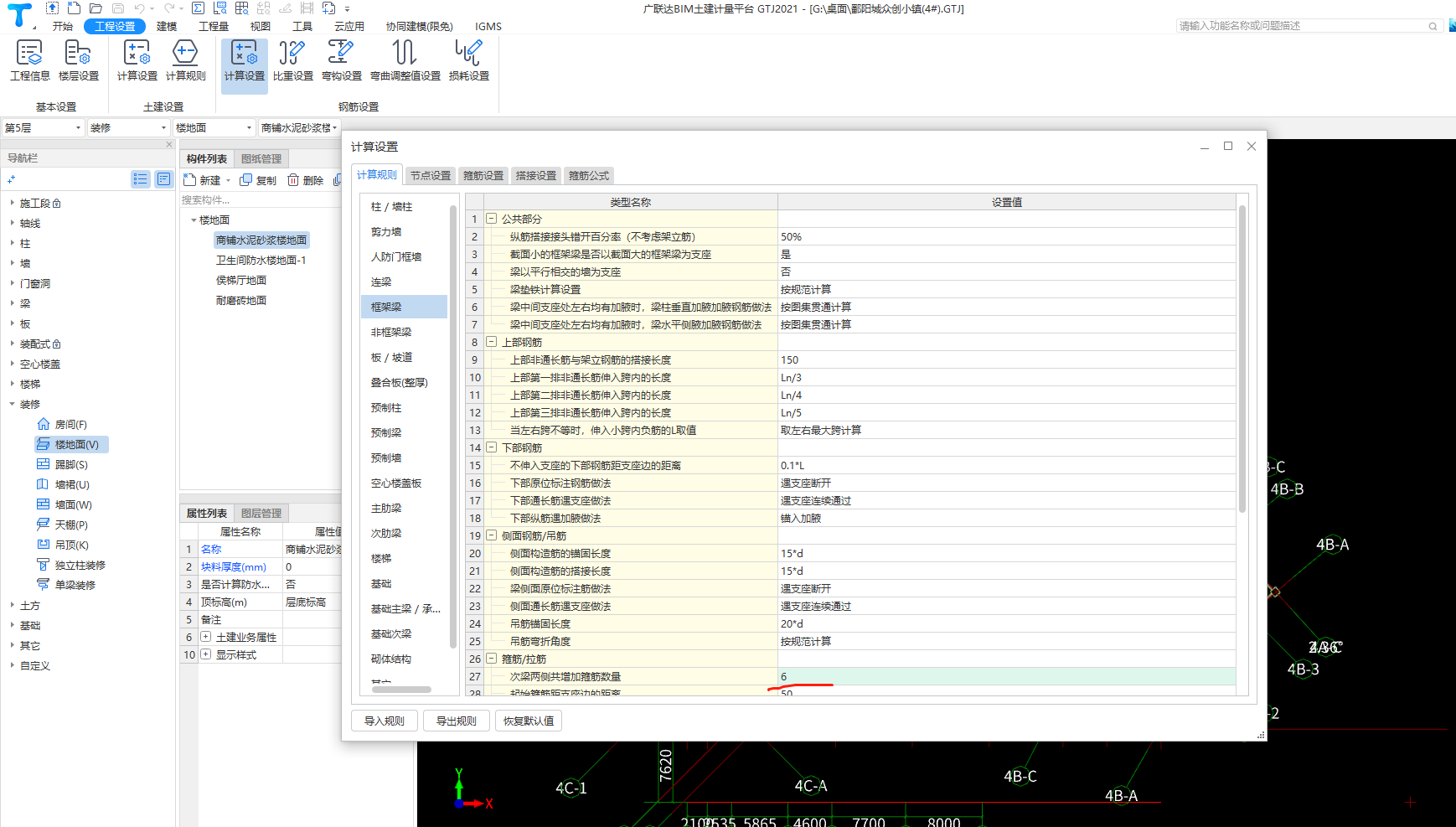Open the 第5层 floor dropdown
Screen dimensions: 1456x827
(43, 128)
